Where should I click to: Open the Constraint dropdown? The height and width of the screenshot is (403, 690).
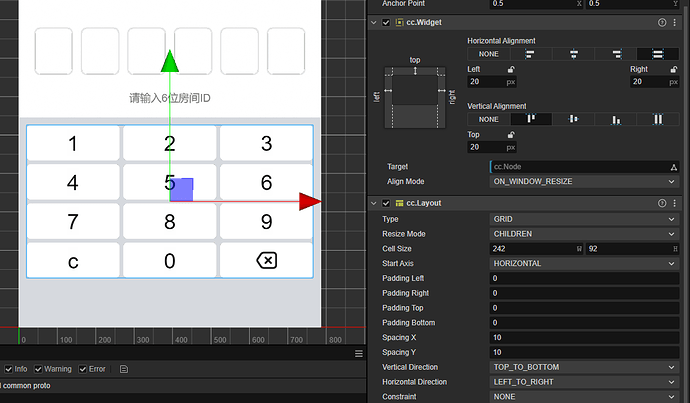[x=584, y=397]
